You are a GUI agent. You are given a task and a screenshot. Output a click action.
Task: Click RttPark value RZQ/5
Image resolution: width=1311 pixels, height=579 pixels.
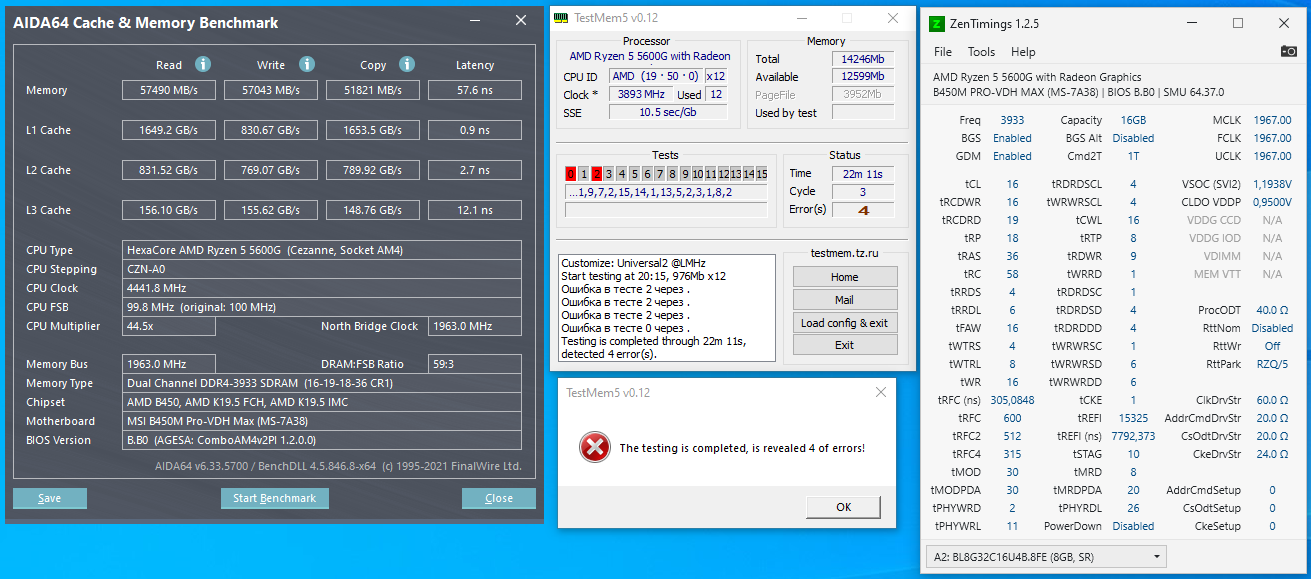[1272, 364]
